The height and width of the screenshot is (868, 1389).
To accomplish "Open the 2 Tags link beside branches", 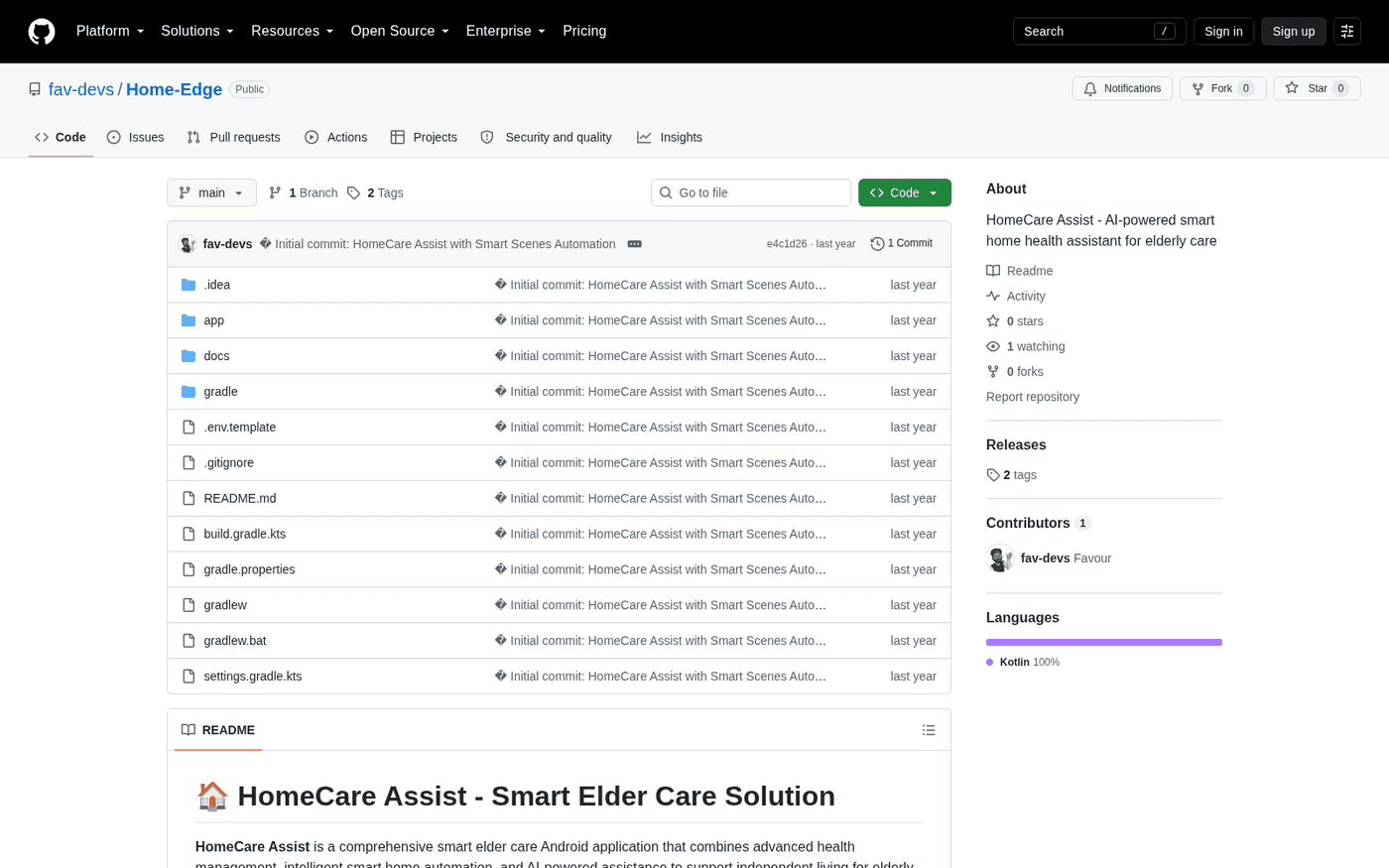I will point(375,192).
